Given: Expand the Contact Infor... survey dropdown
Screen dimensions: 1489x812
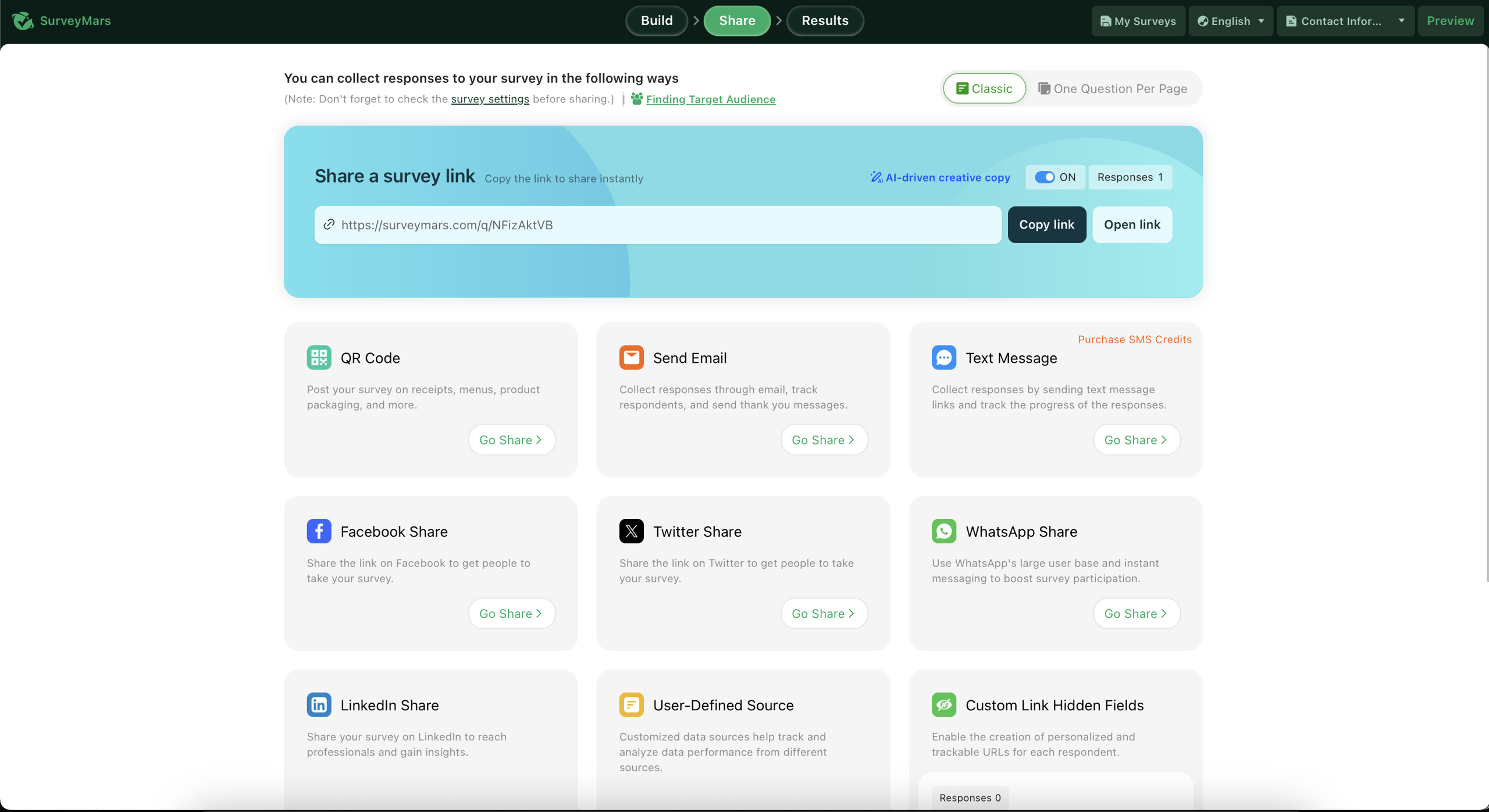Looking at the screenshot, I should click(x=1345, y=21).
